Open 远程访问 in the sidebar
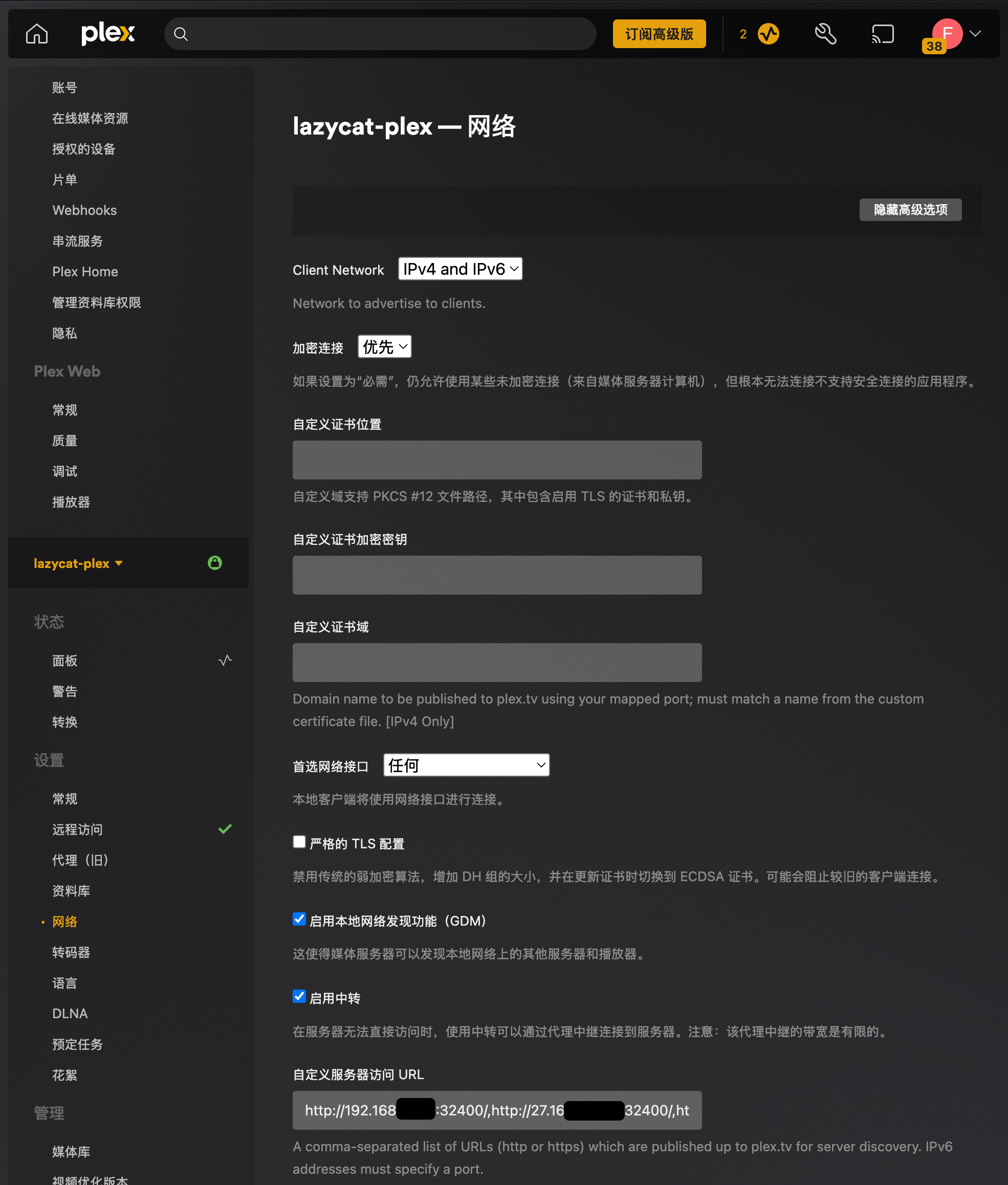Viewport: 1008px width, 1185px height. [x=77, y=829]
